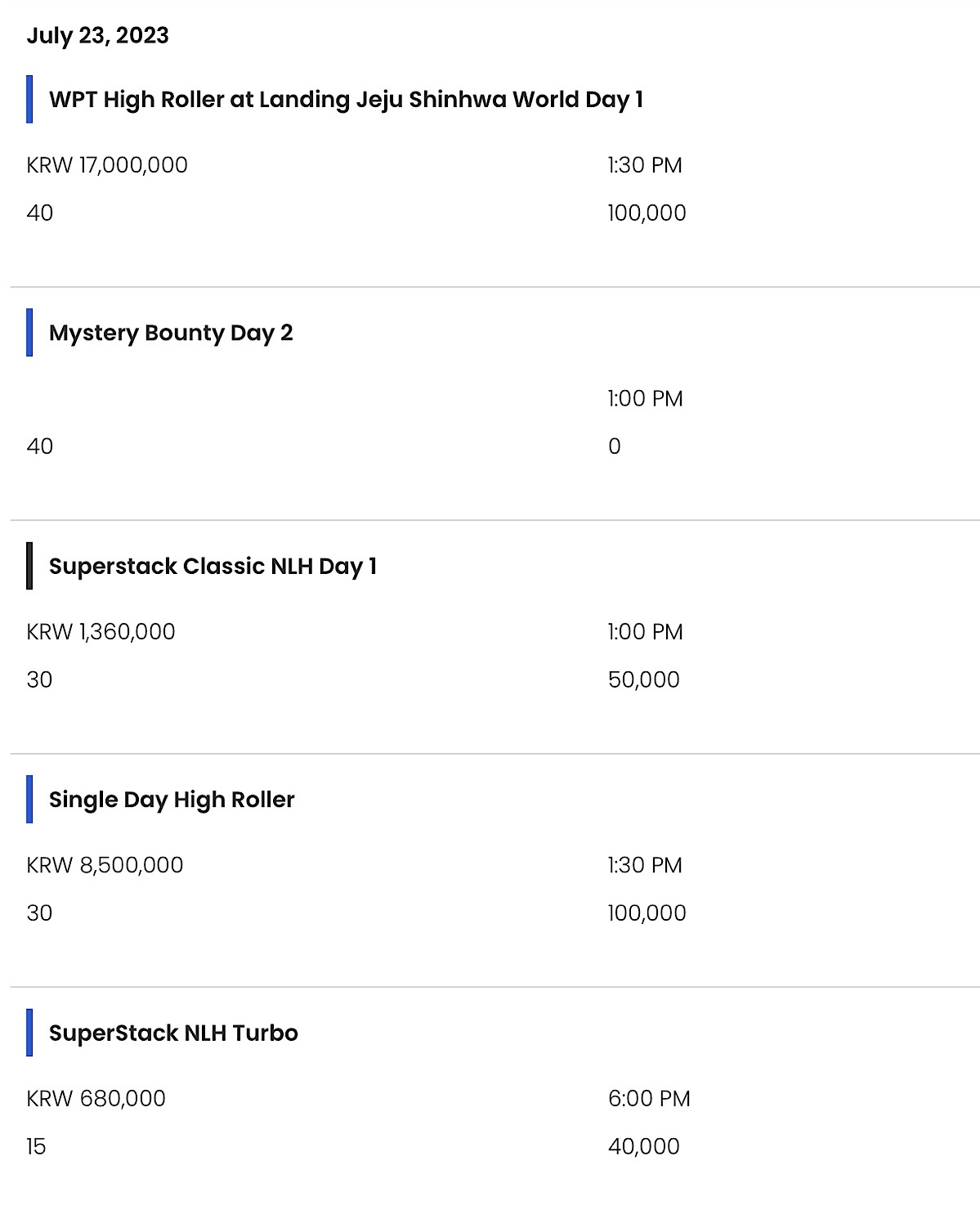
Task: Open SuperStack NLH Turbo event
Action: coord(173,1033)
